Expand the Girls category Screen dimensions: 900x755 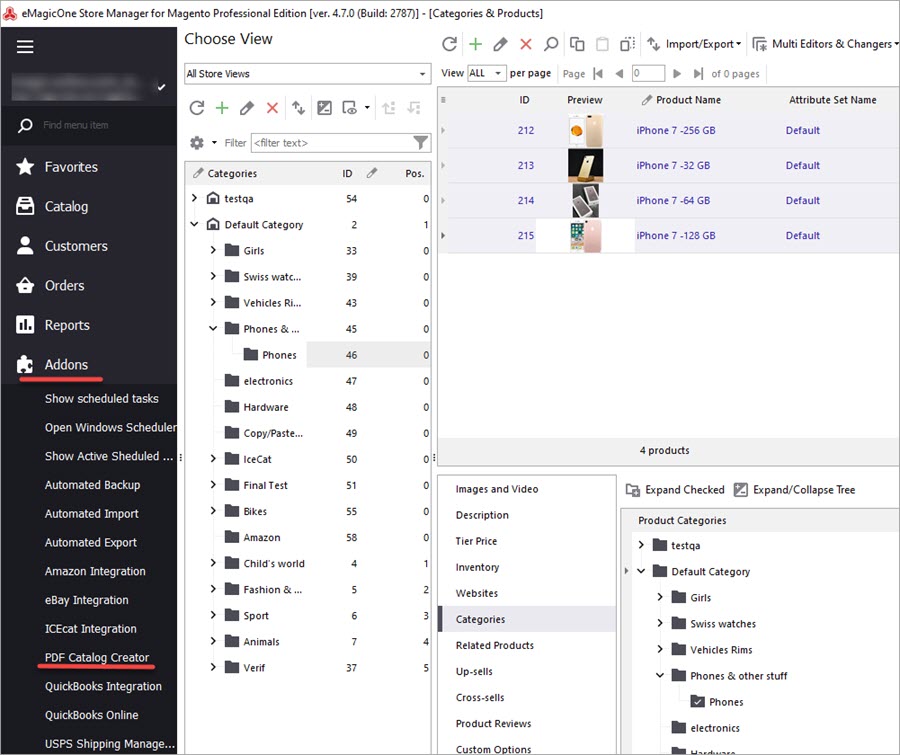(x=213, y=250)
